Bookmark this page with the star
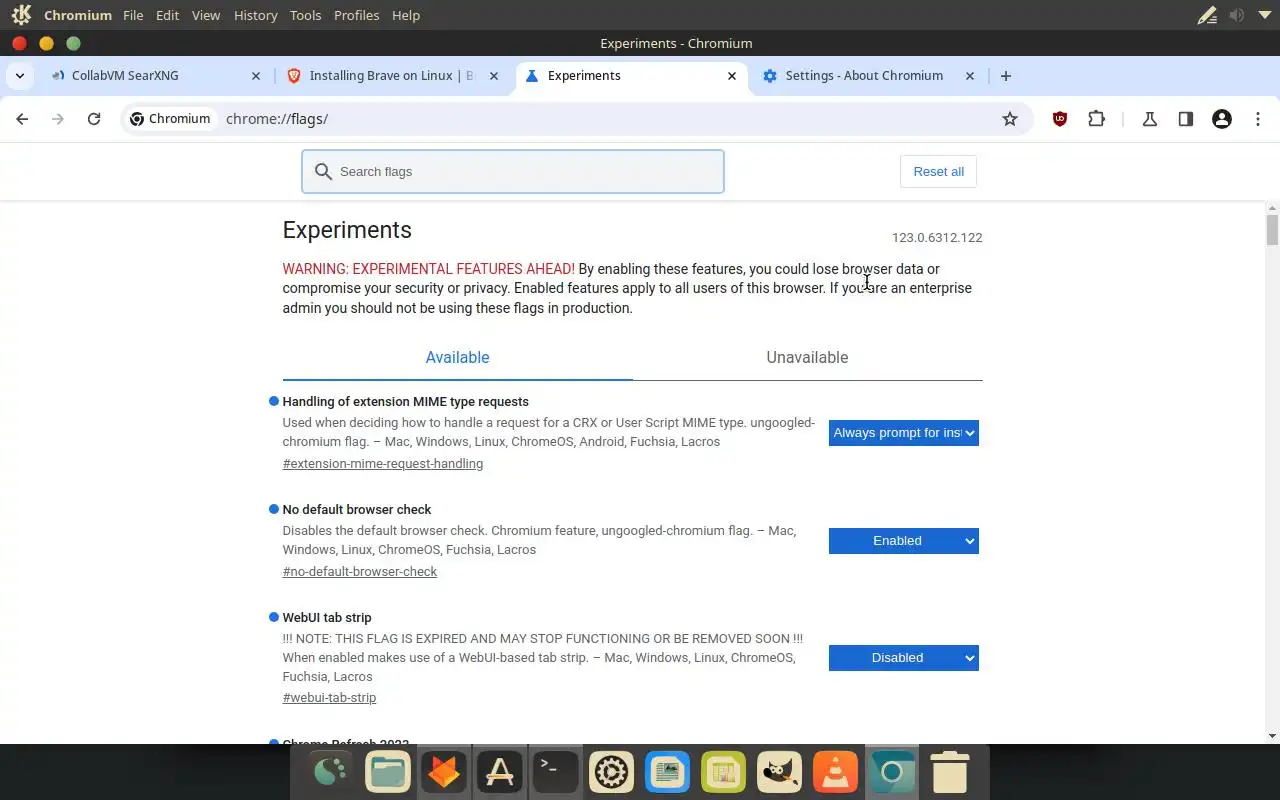 pyautogui.click(x=1010, y=119)
